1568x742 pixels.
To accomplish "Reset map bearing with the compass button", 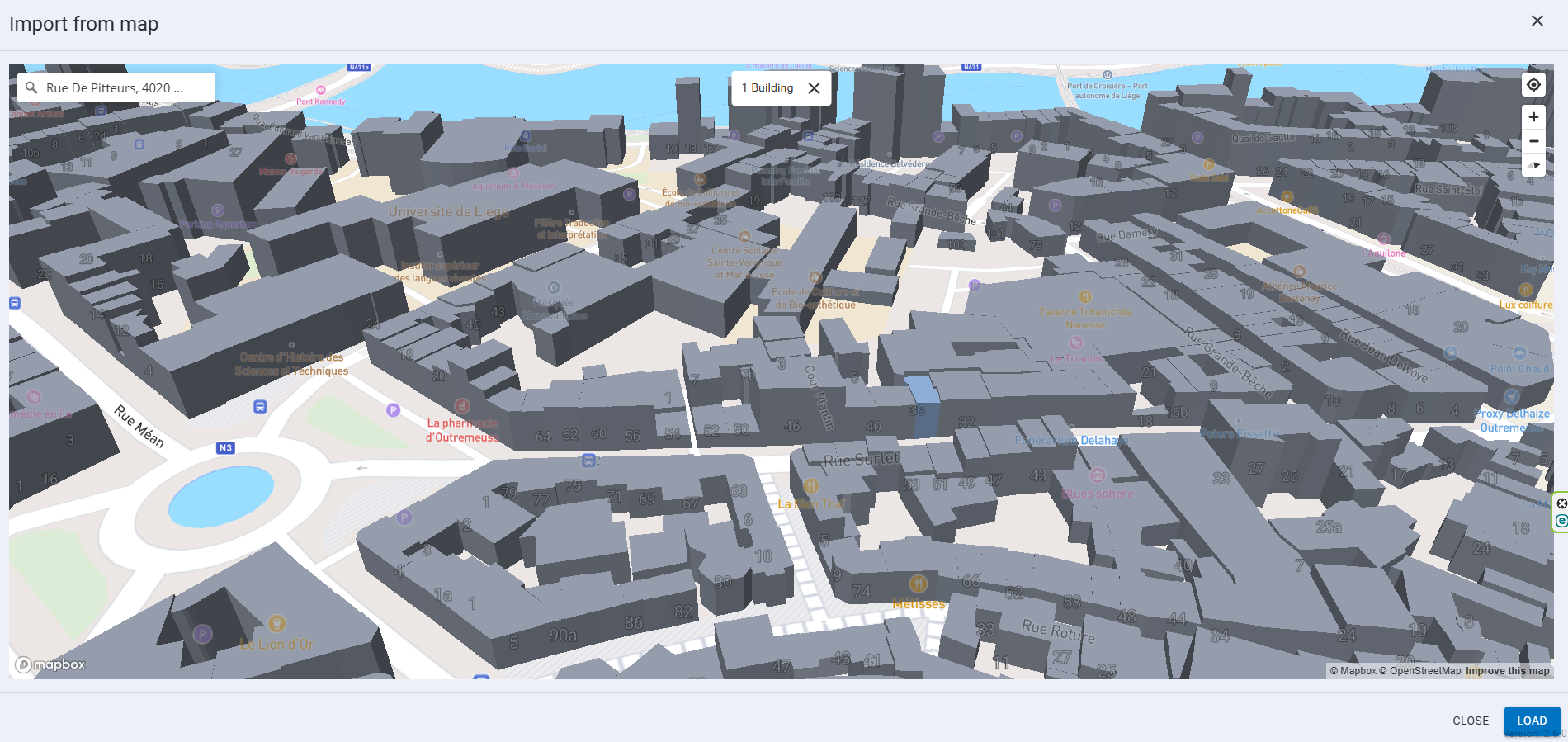I will pyautogui.click(x=1533, y=165).
